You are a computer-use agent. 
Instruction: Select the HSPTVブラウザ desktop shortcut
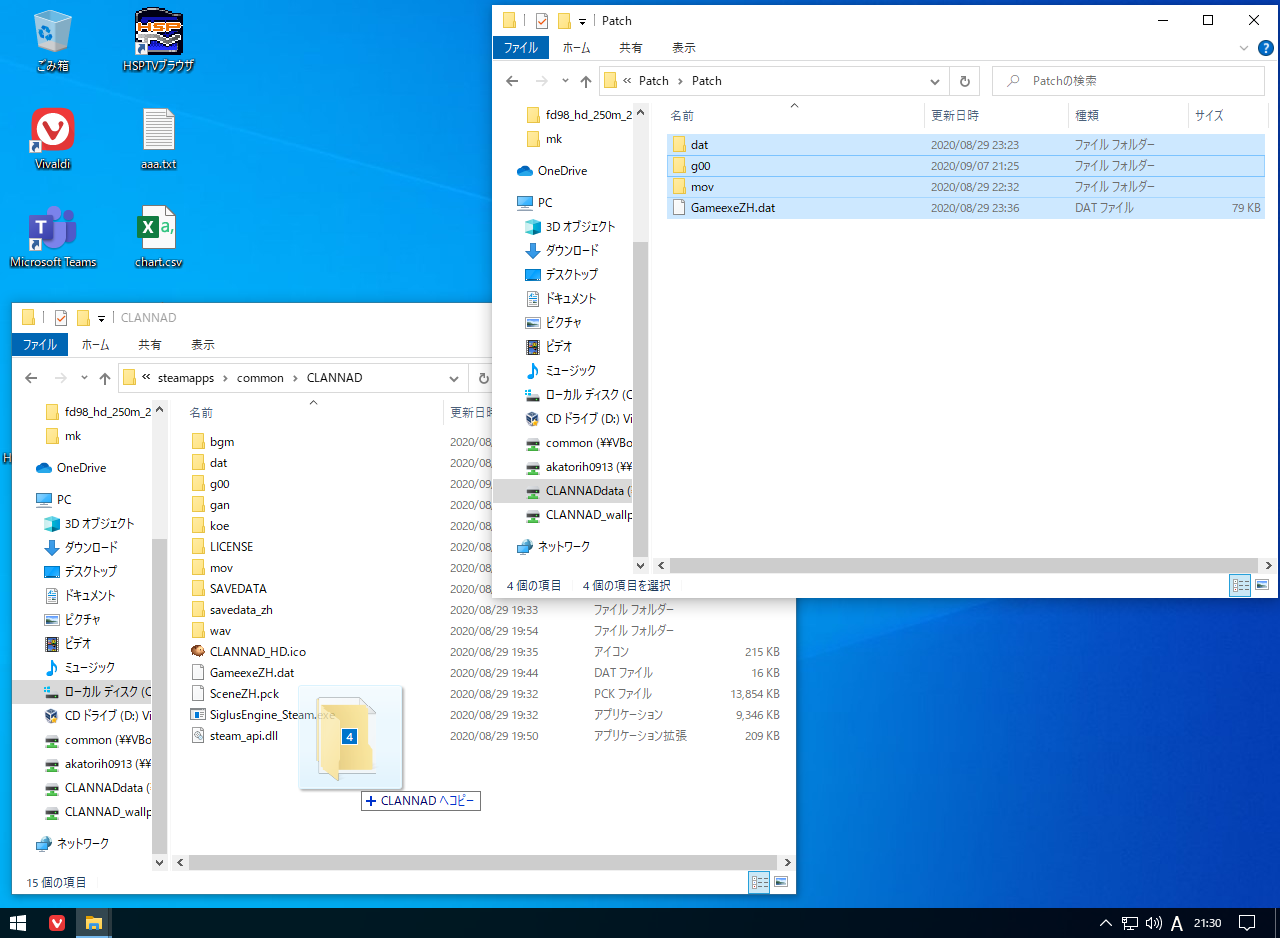pos(158,42)
